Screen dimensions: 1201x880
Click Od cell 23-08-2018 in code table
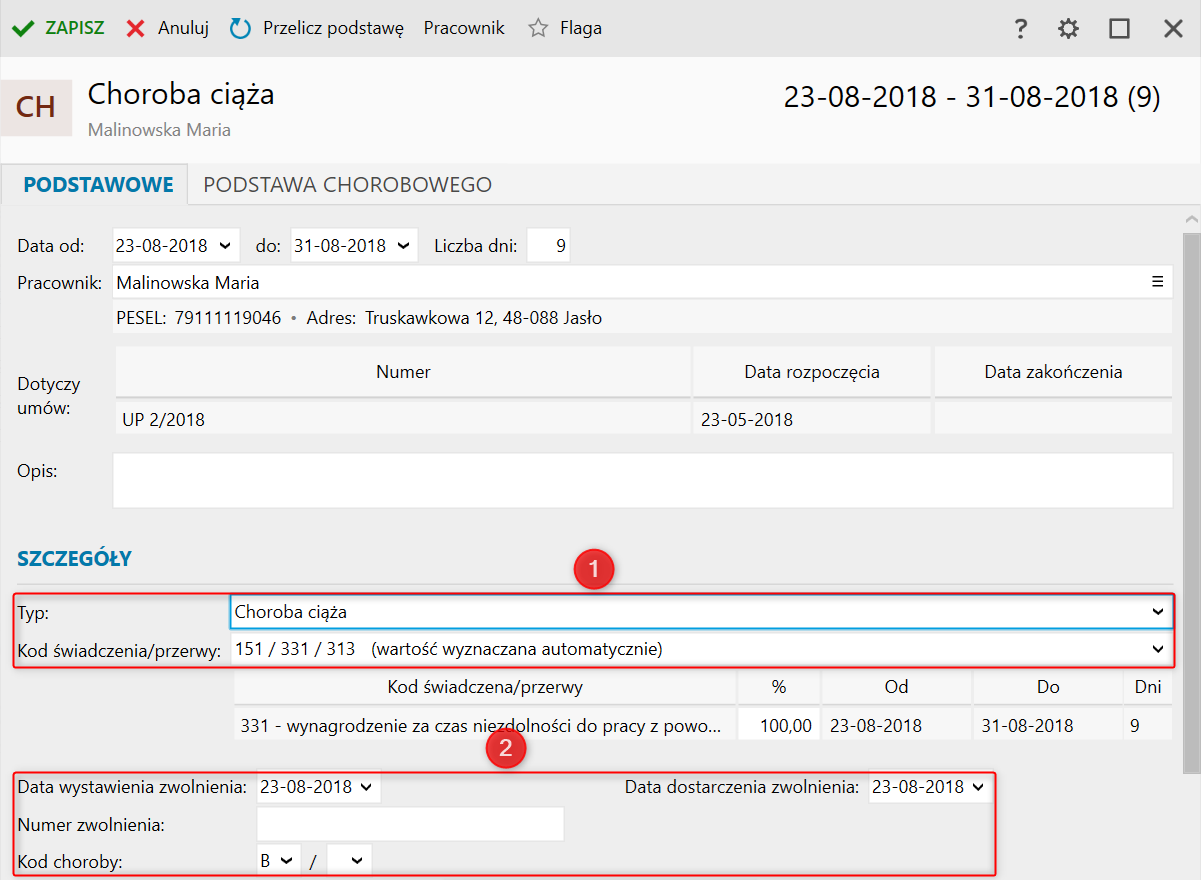[x=896, y=725]
